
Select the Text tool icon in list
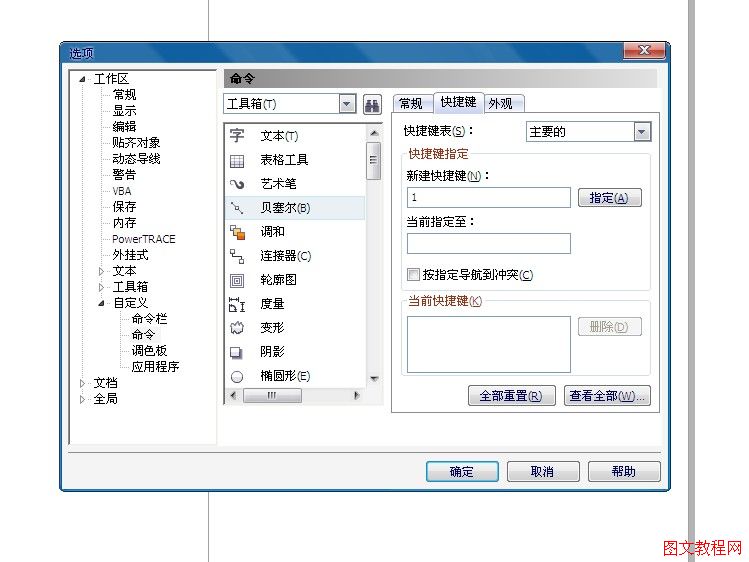pyautogui.click(x=237, y=136)
